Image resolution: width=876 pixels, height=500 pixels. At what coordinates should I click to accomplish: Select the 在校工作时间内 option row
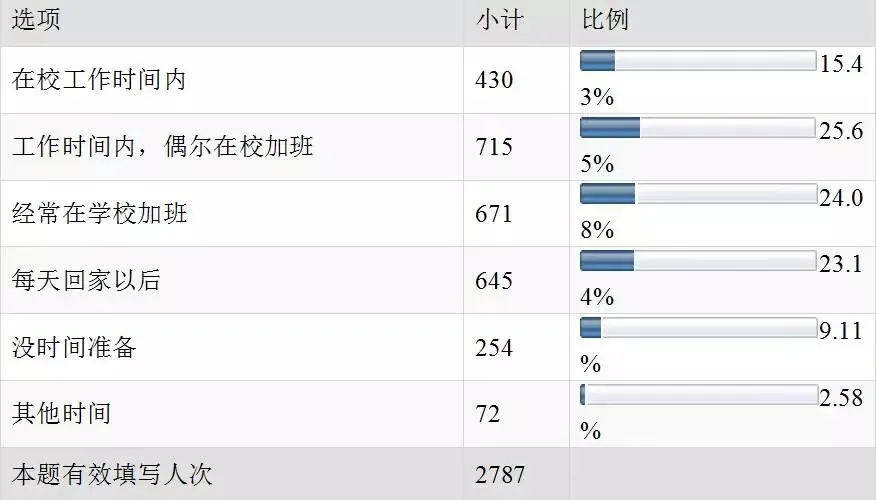coord(99,80)
